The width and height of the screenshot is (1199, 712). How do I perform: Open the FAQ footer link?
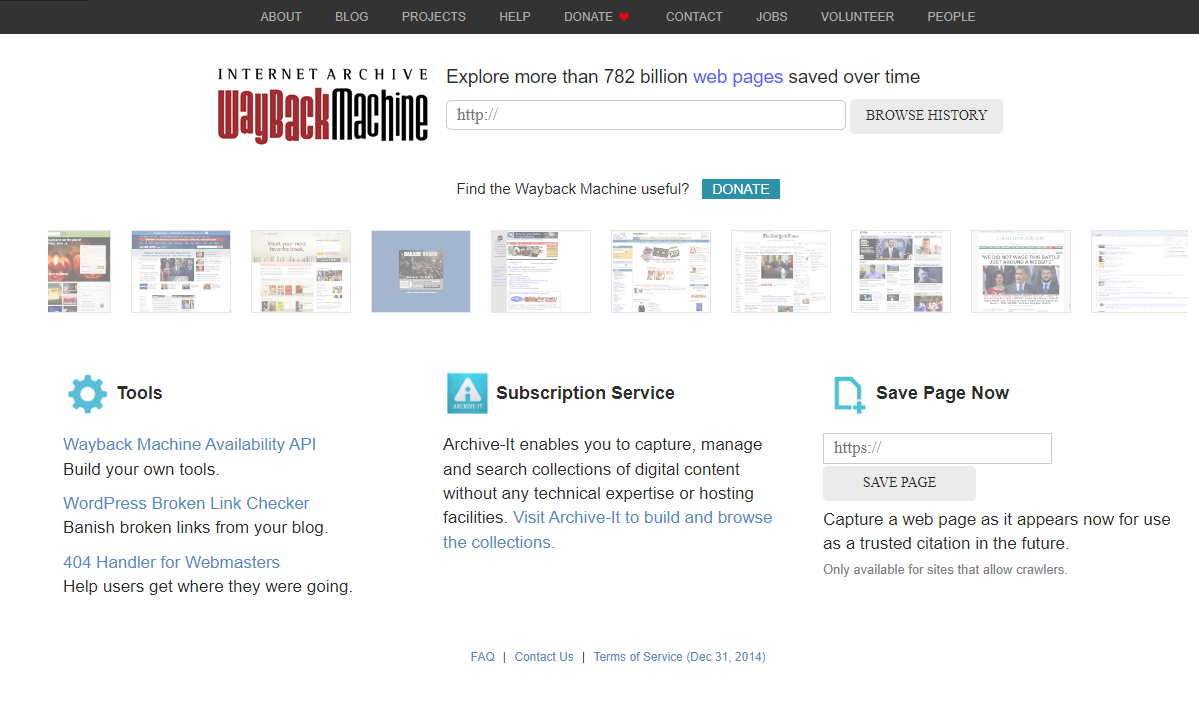point(483,657)
